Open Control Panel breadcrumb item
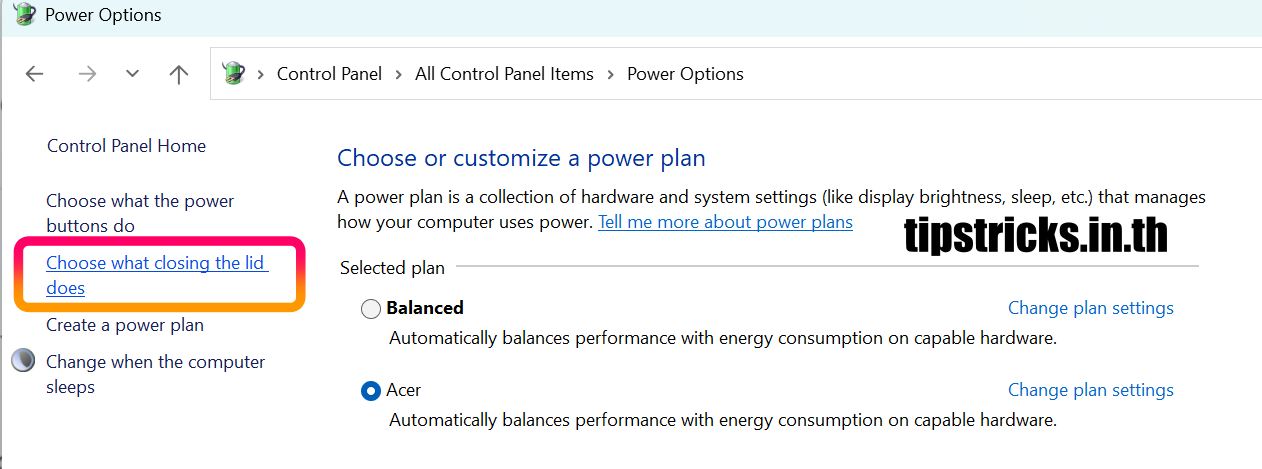 click(329, 74)
